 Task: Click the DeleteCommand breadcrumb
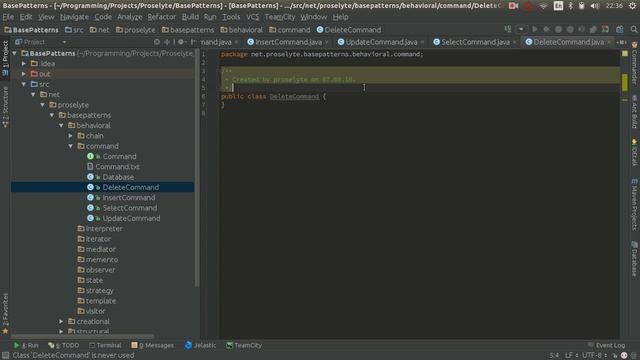[349, 30]
